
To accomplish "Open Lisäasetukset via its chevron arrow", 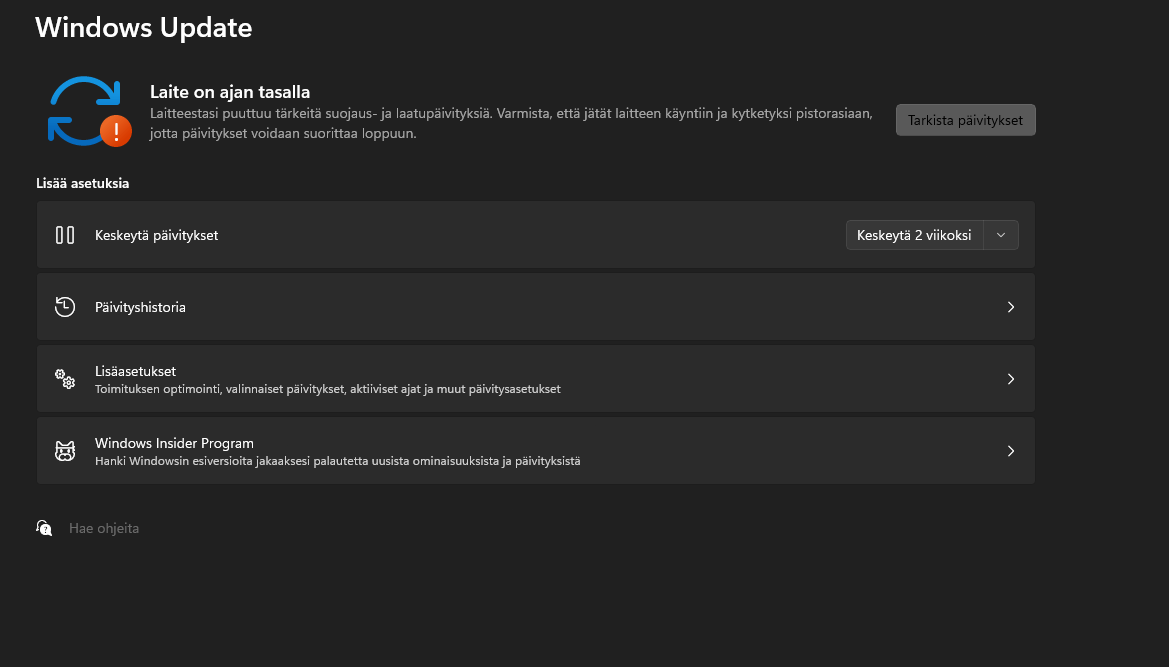I will (x=1011, y=379).
